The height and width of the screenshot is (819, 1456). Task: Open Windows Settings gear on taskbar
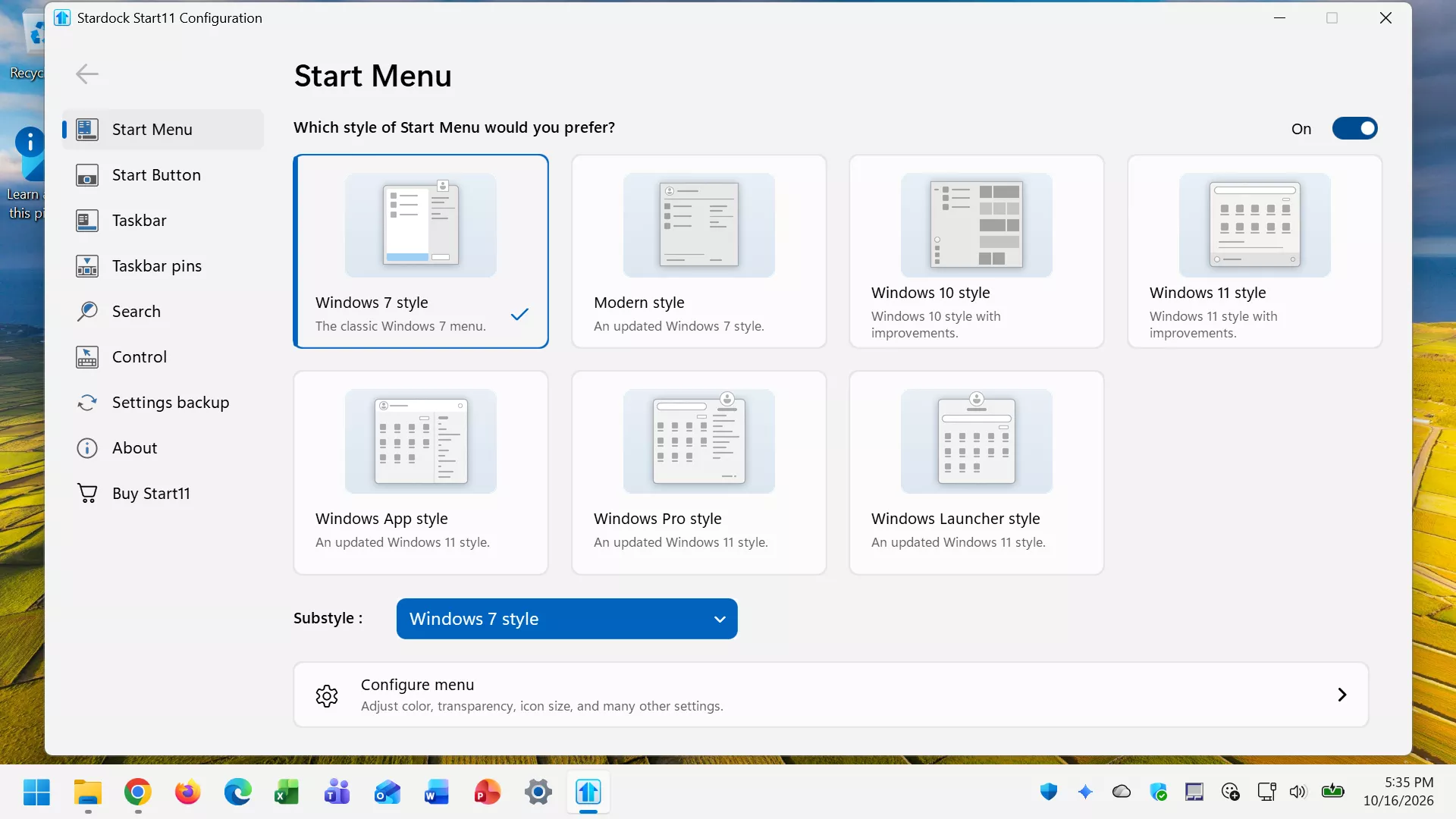538,792
